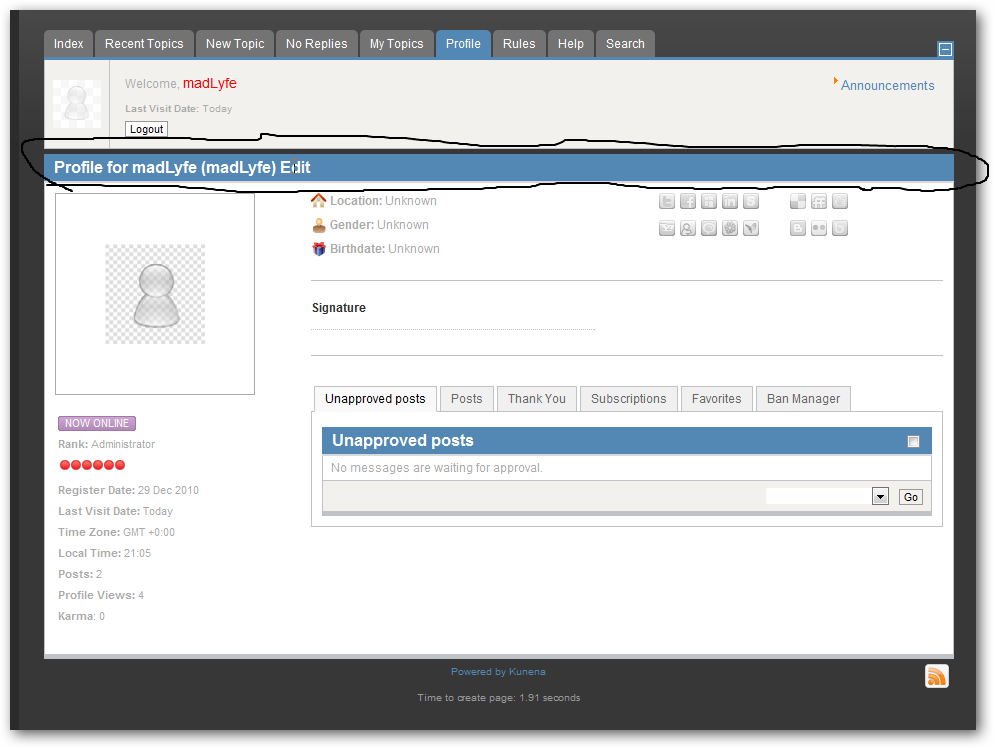Screen dimensions: 994x748
Task: Click the Skype contact icon
Action: click(751, 202)
